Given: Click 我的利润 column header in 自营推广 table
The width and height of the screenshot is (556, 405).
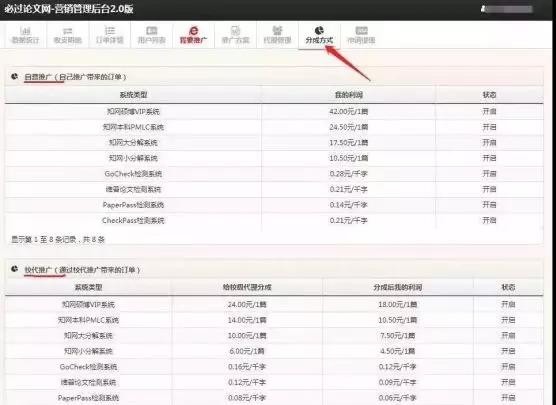Looking at the screenshot, I should (349, 95).
